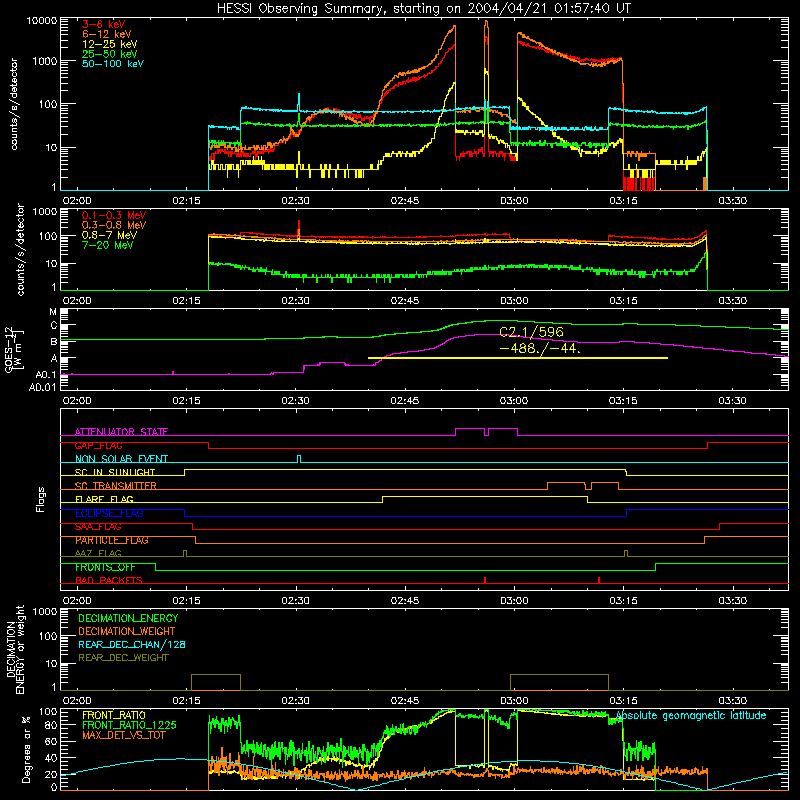Select the 25-50 keV legend label

[110, 54]
